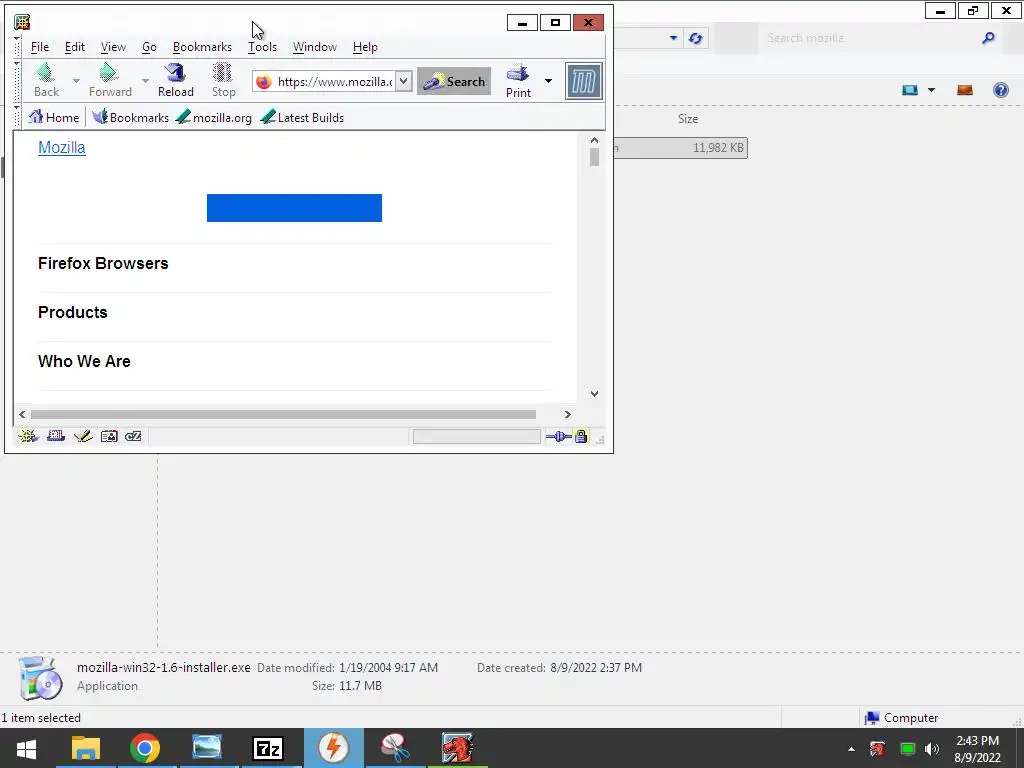Open the File menu
1024x768 pixels.
(40, 47)
